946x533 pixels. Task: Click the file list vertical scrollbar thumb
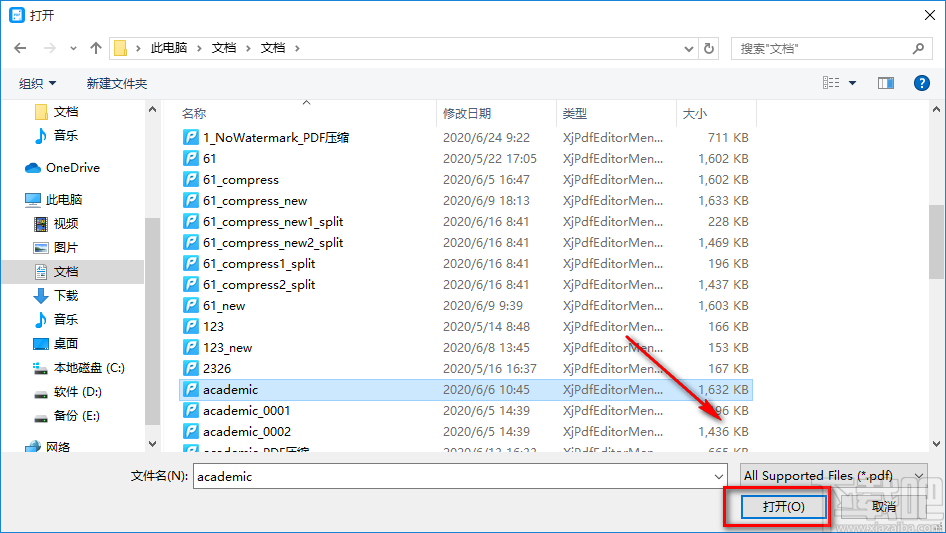pyautogui.click(x=936, y=241)
